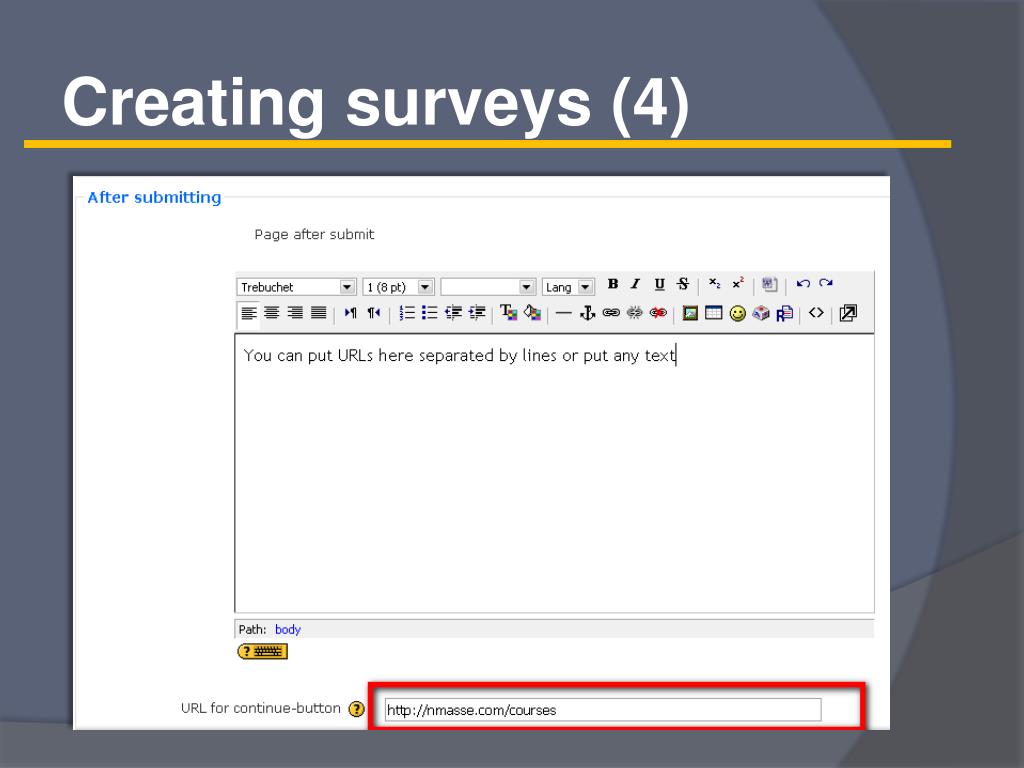Toggle strikethrough formatting
This screenshot has height=768, width=1024.
pos(683,284)
